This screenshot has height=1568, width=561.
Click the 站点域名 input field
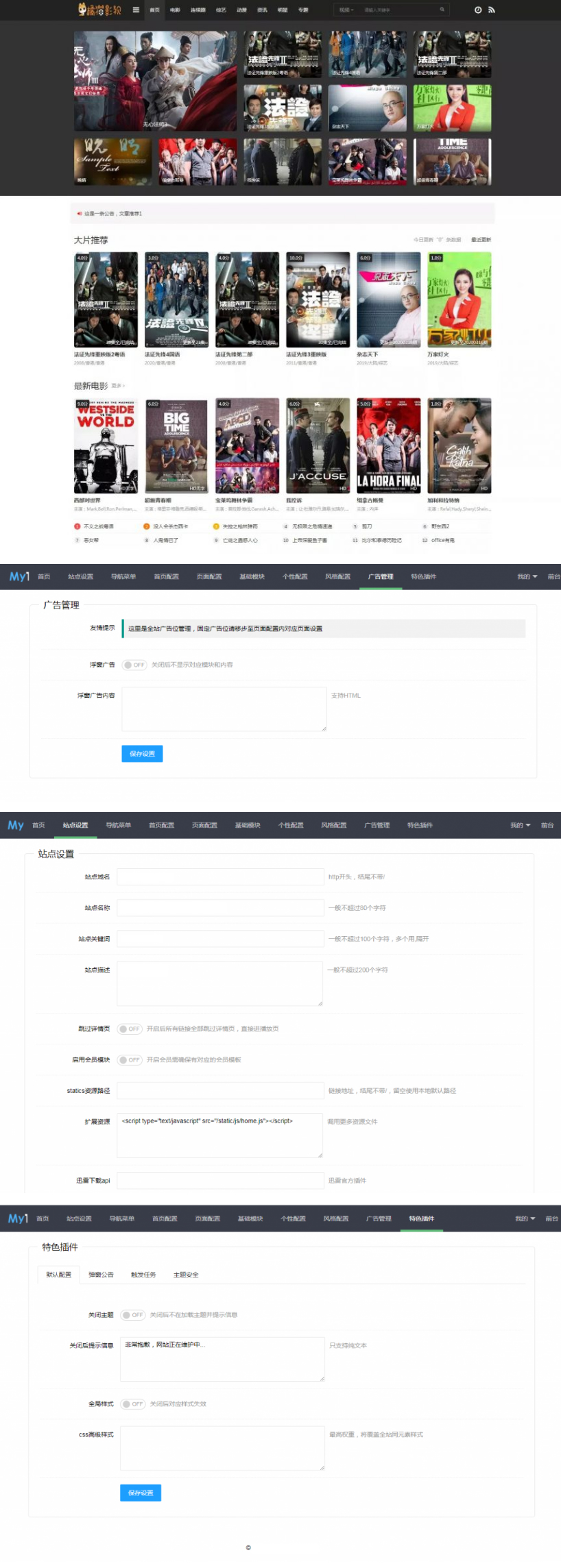(x=220, y=877)
